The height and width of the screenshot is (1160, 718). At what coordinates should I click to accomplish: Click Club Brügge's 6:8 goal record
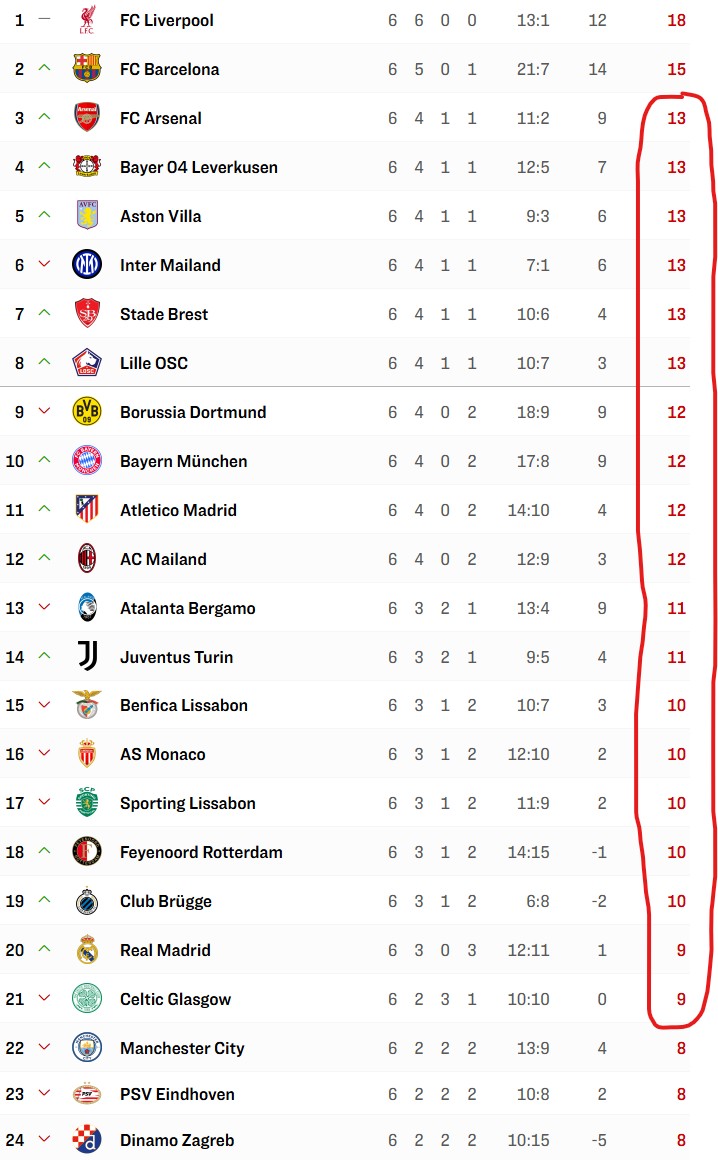tap(538, 901)
